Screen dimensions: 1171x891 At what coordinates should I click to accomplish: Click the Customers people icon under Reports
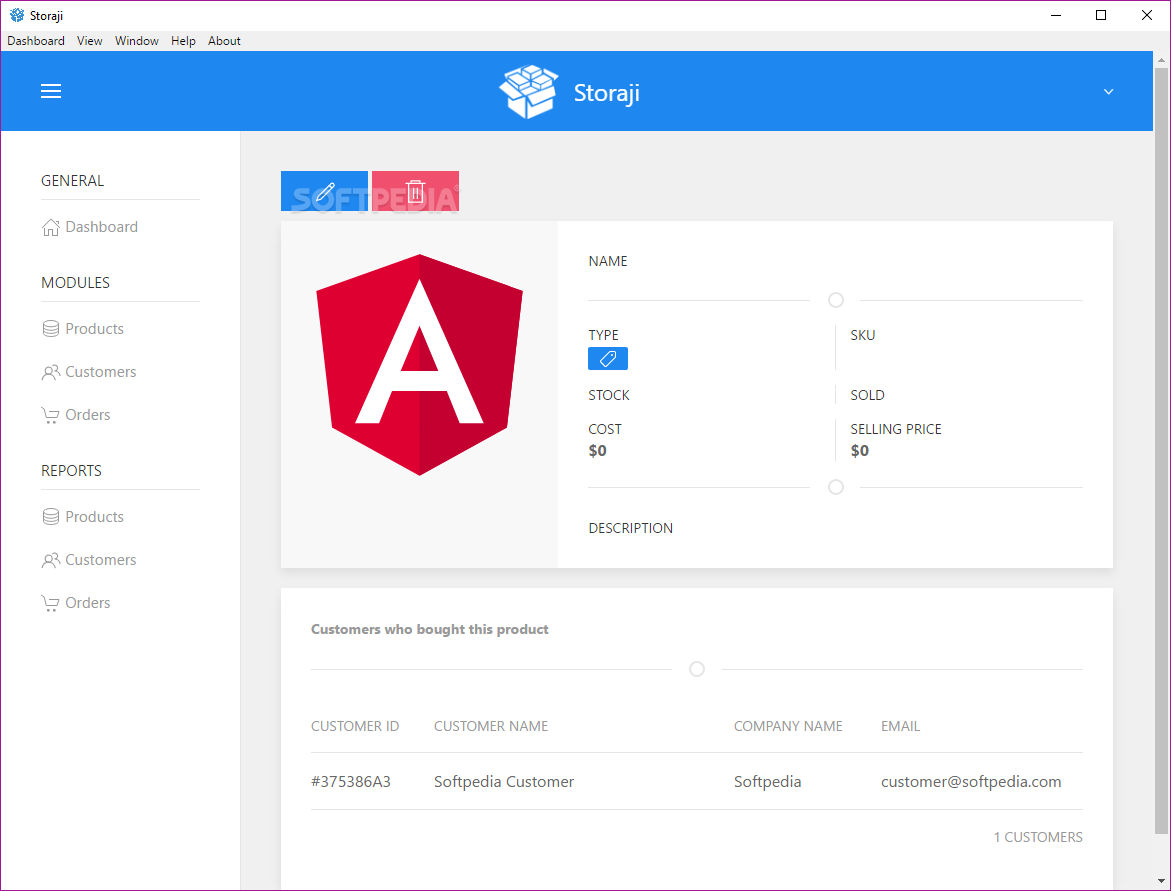(50, 560)
